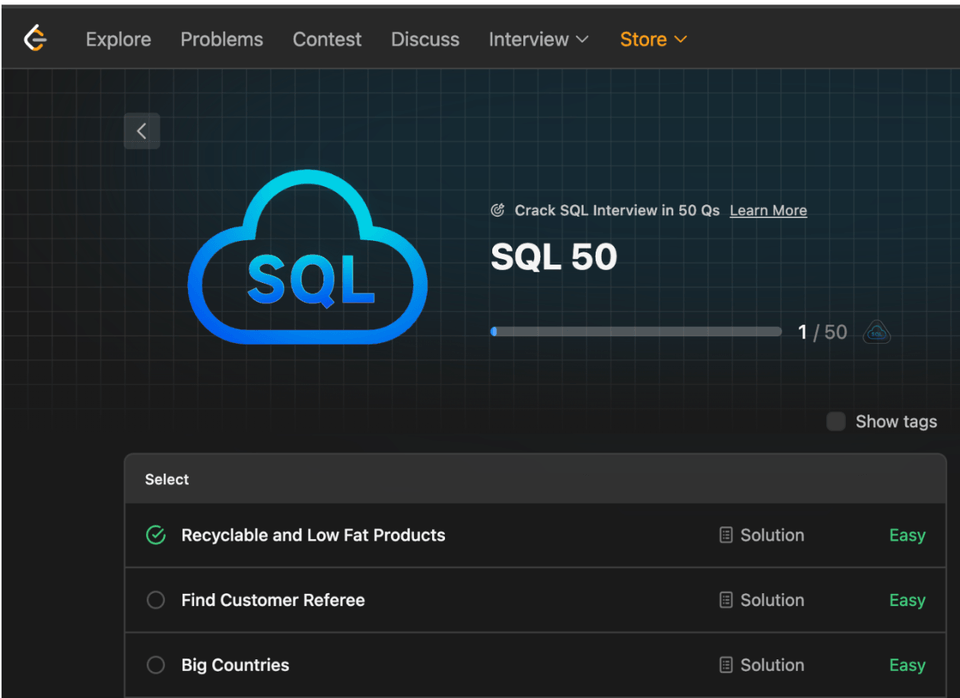The height and width of the screenshot is (698, 960).
Task: Expand the Store dropdown menu
Action: [653, 39]
